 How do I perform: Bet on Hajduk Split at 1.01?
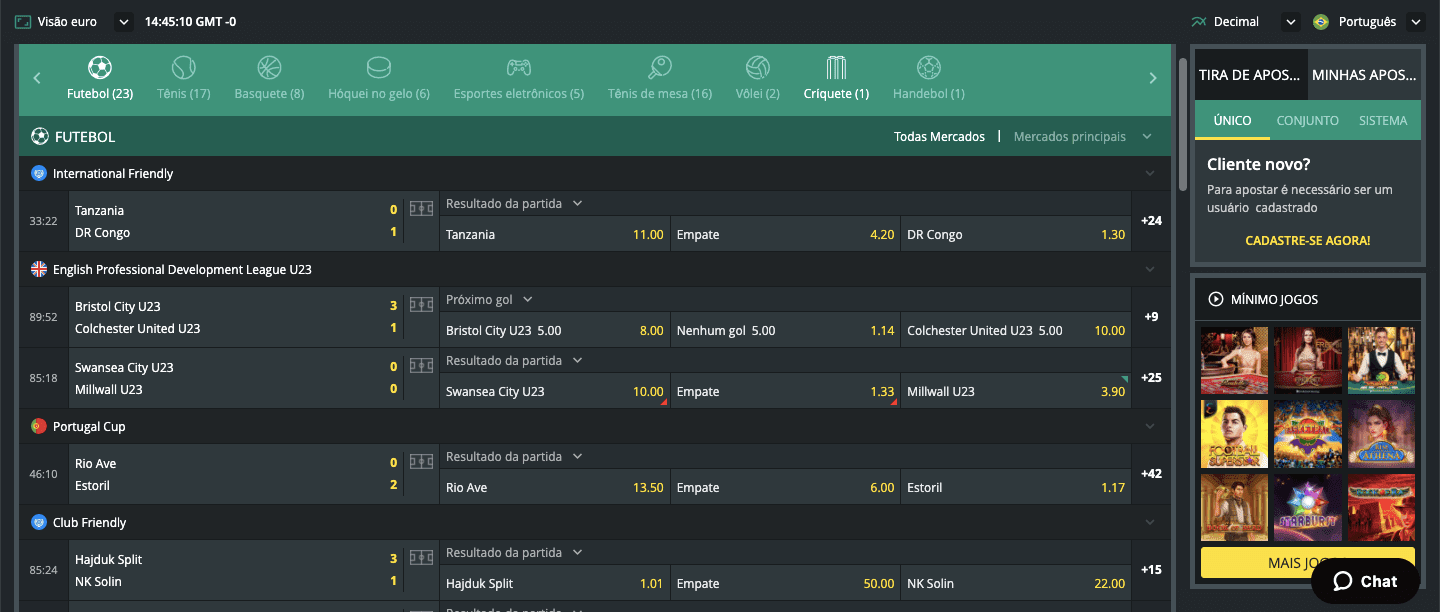pyautogui.click(x=554, y=583)
